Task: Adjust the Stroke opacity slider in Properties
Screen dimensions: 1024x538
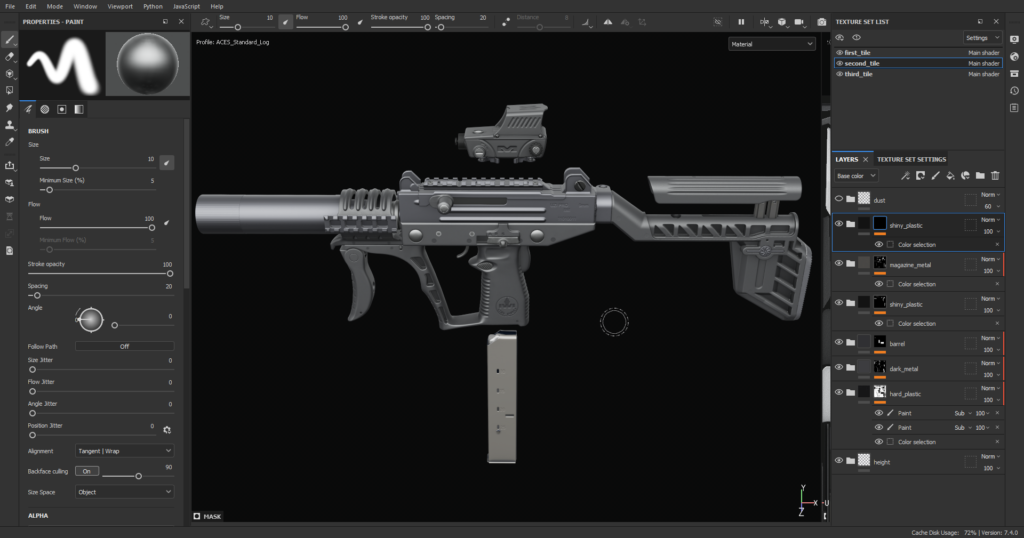Action: click(101, 274)
